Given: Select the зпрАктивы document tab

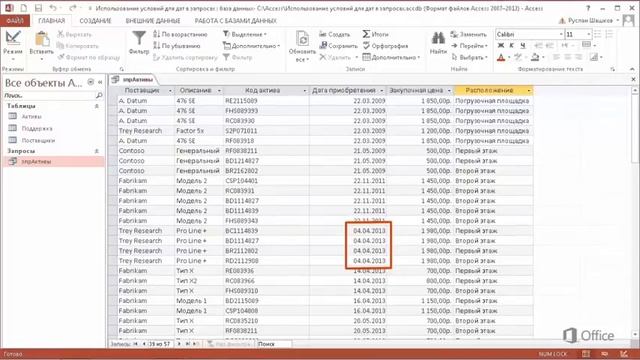Looking at the screenshot, I should coord(133,80).
